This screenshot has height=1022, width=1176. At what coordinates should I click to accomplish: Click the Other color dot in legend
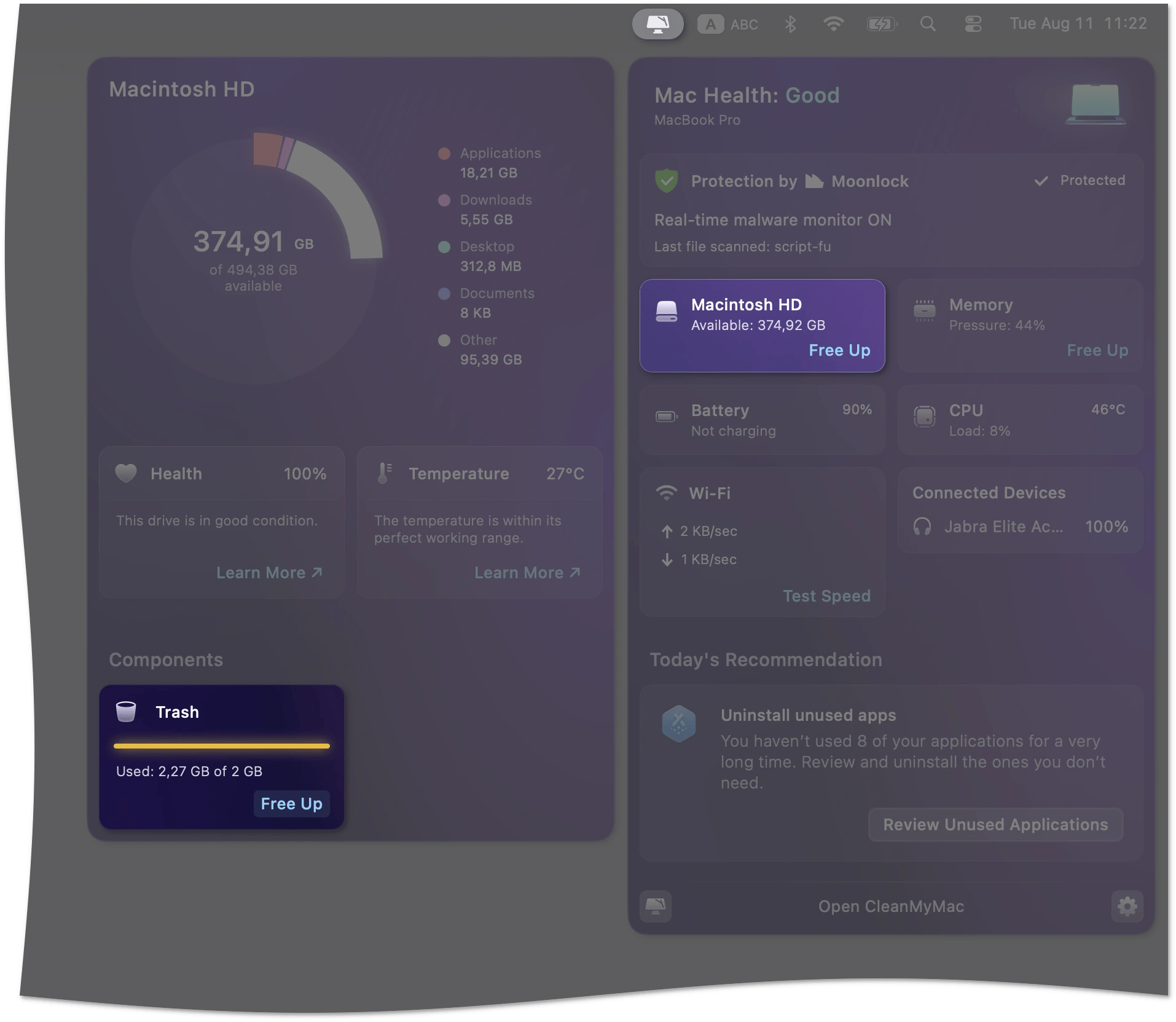pos(444,340)
